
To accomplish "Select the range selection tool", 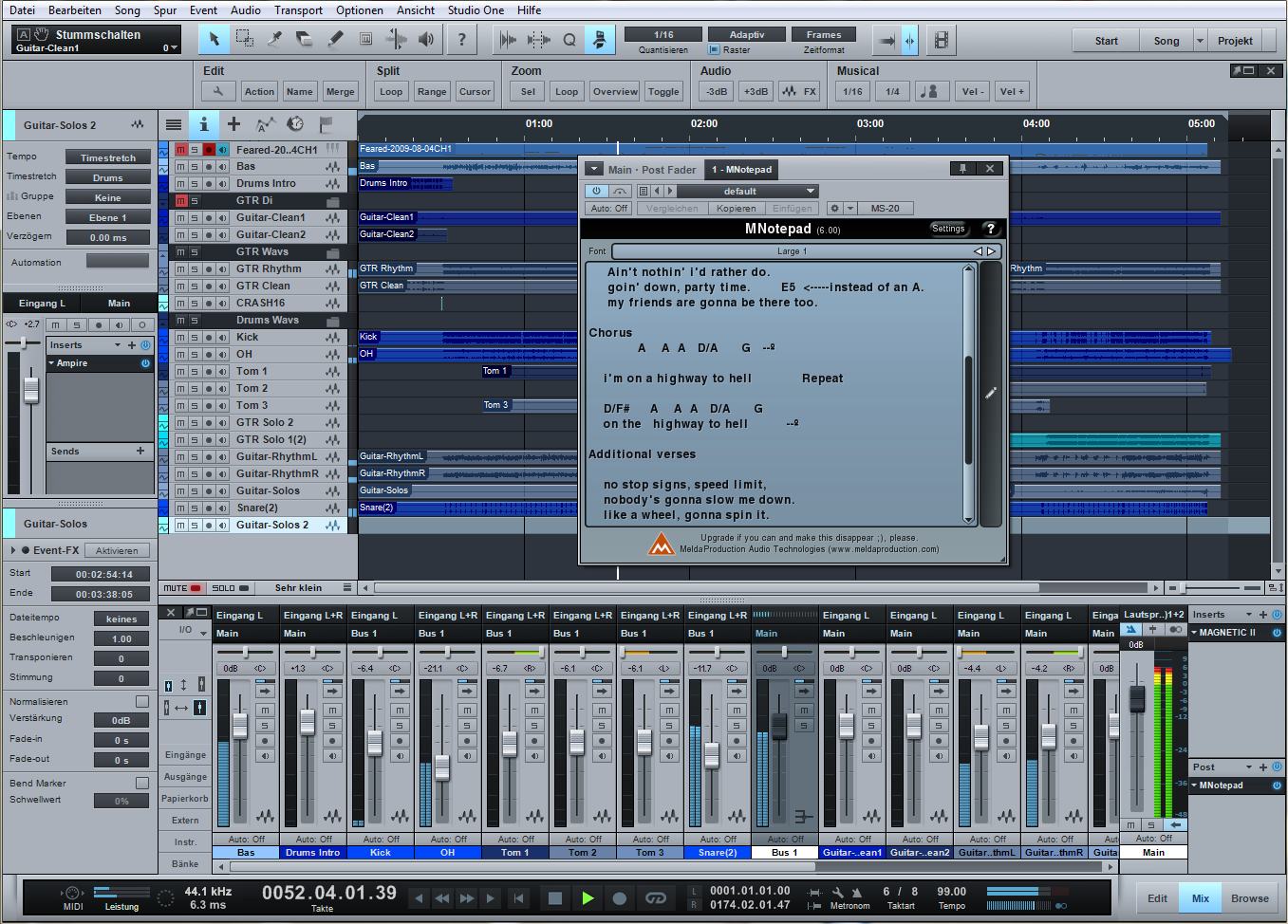I will pos(244,40).
